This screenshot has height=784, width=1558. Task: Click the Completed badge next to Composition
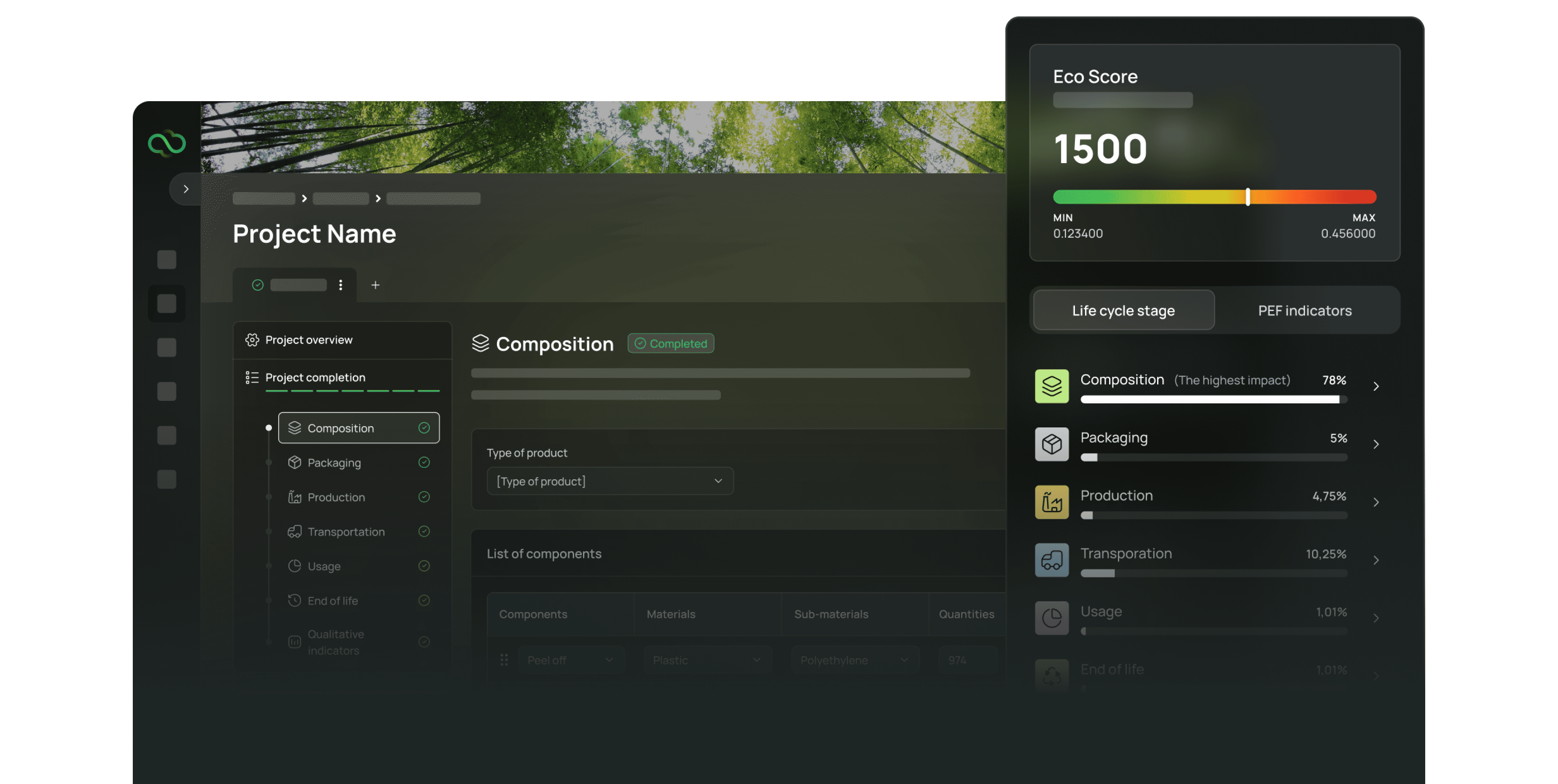670,343
